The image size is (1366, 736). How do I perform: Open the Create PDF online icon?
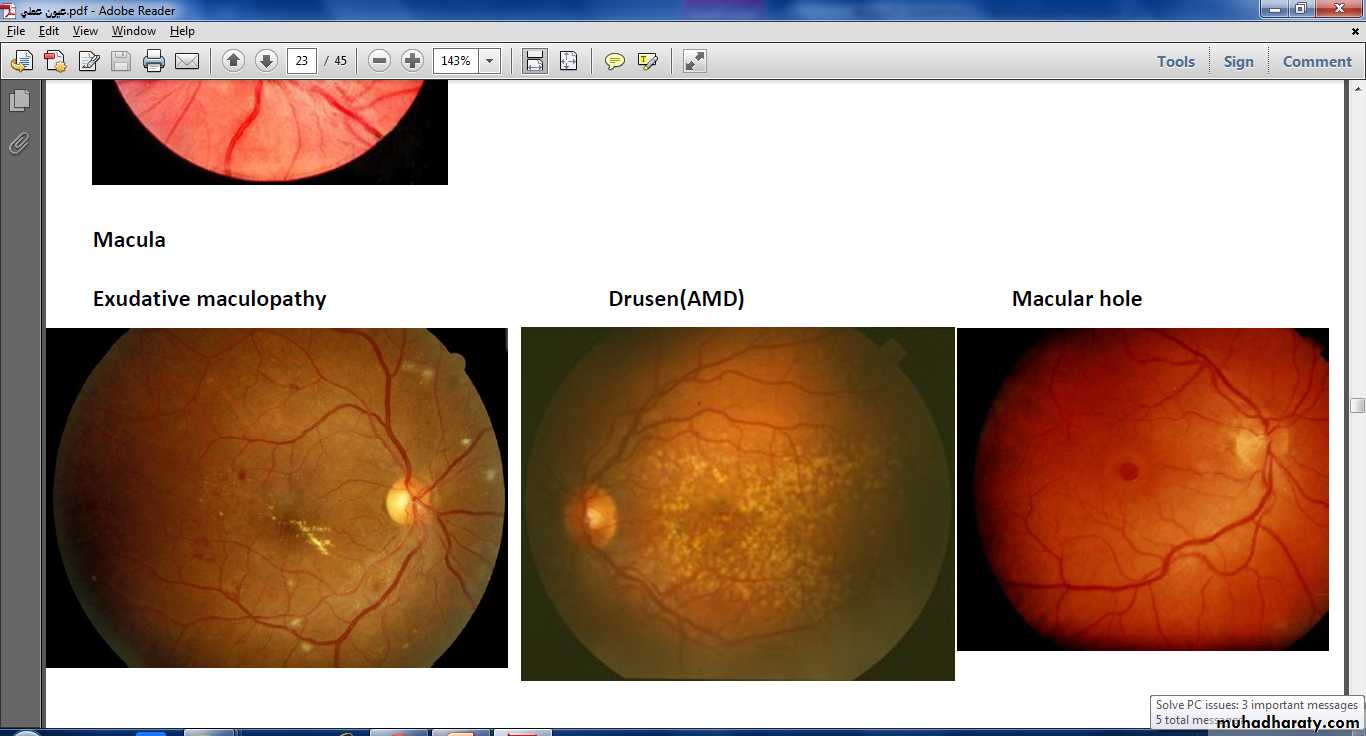[55, 61]
